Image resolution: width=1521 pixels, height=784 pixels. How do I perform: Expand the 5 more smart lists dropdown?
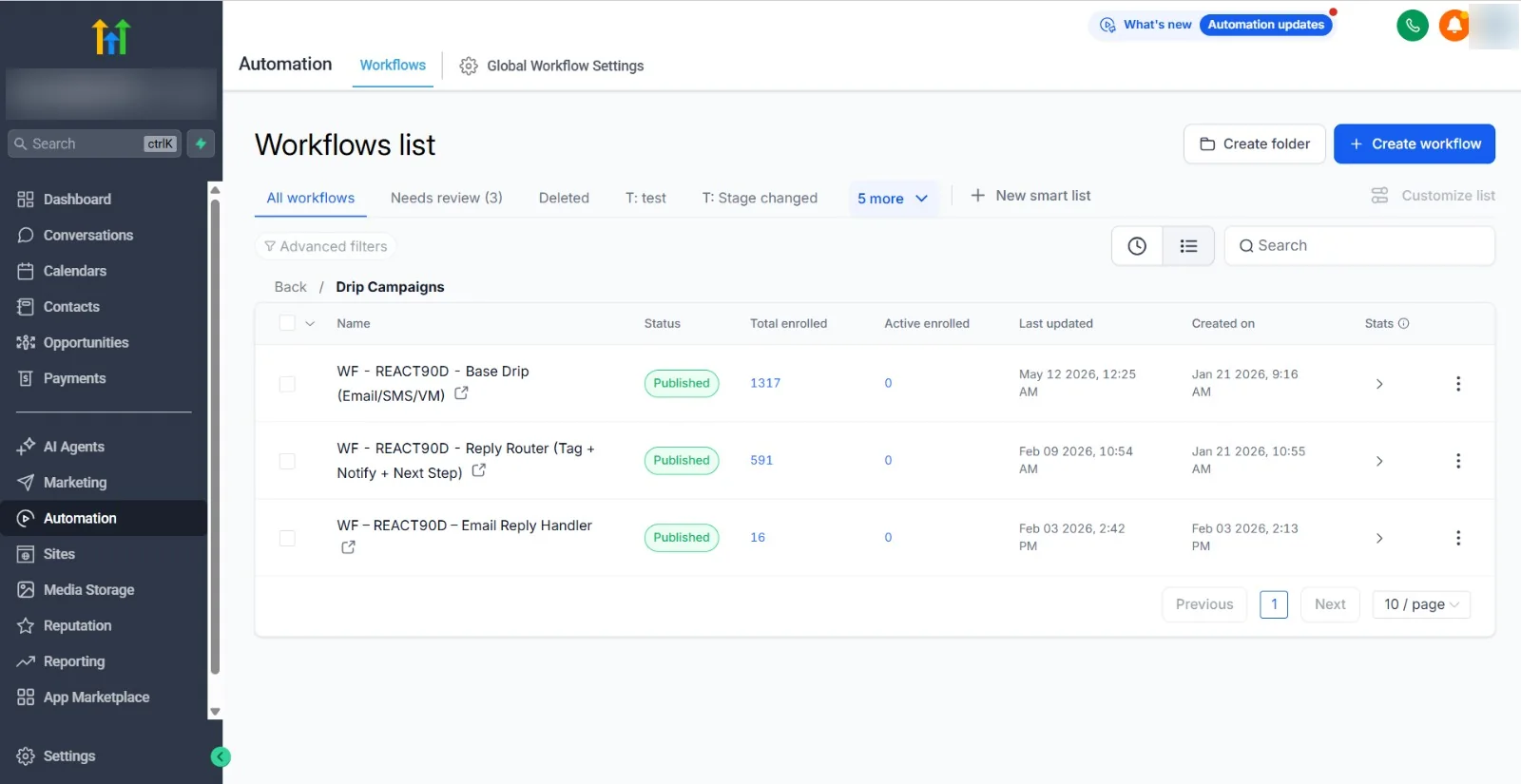(x=893, y=199)
